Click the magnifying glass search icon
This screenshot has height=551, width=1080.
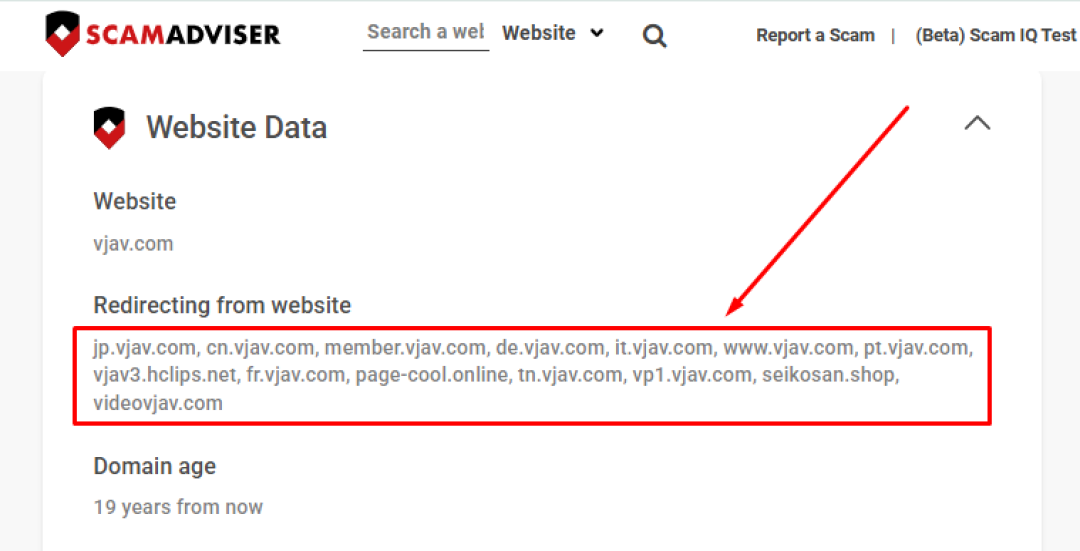point(654,35)
